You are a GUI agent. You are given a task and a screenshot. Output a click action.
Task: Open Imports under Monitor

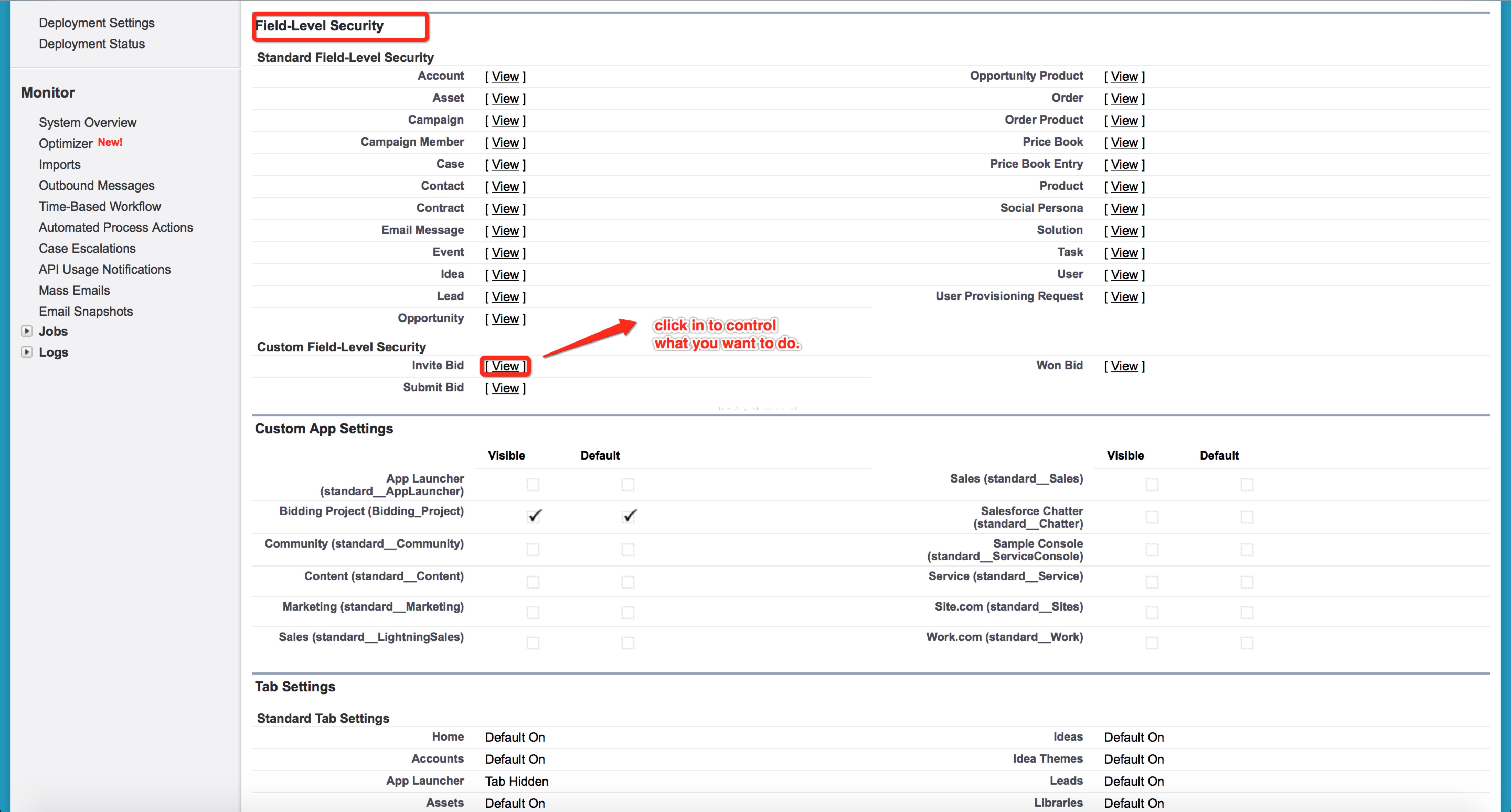click(x=59, y=165)
